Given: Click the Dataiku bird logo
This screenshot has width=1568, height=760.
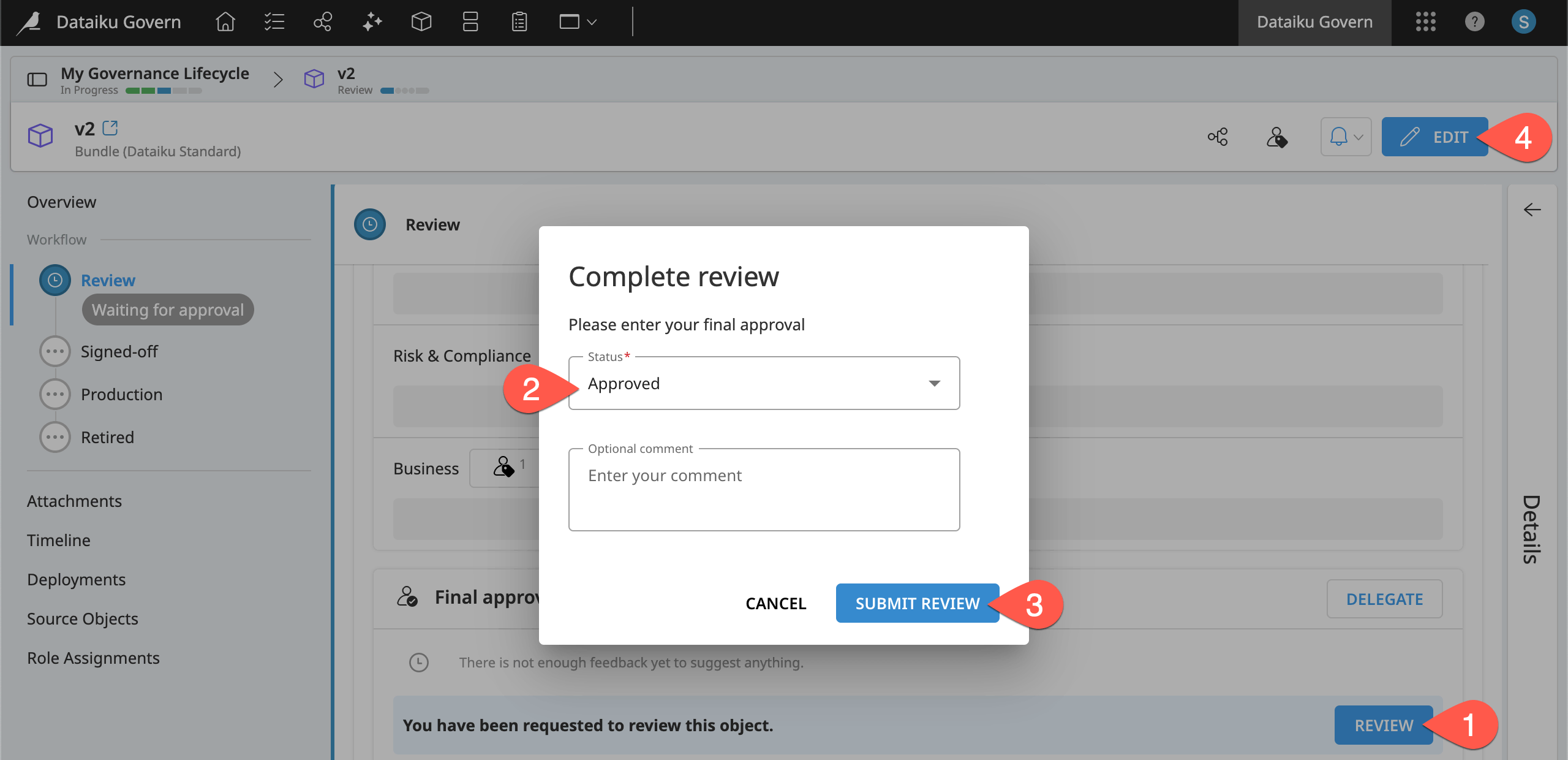Looking at the screenshot, I should point(29,21).
